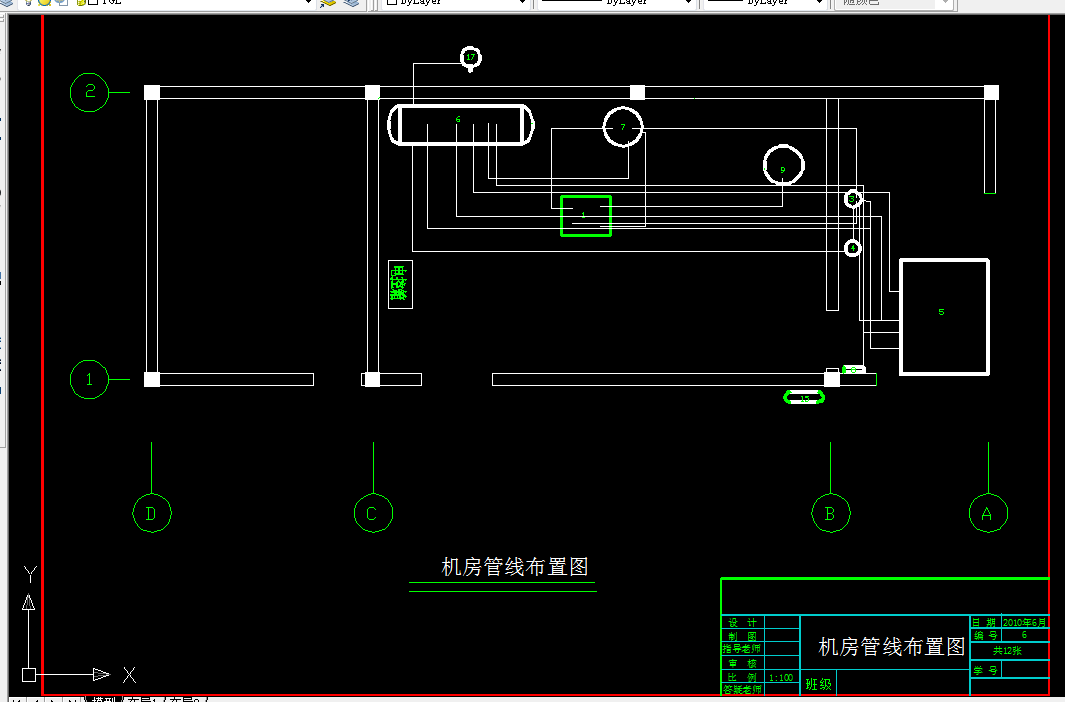
Task: Select grid axis bubble letter B
Action: 831,513
